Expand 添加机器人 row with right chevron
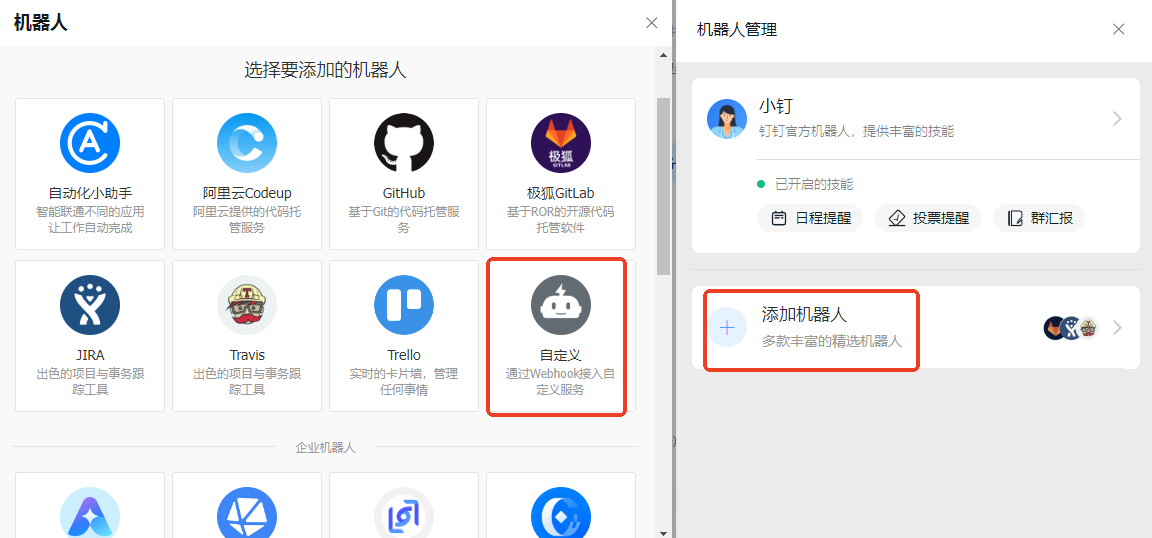The width and height of the screenshot is (1152, 538). click(x=1117, y=328)
